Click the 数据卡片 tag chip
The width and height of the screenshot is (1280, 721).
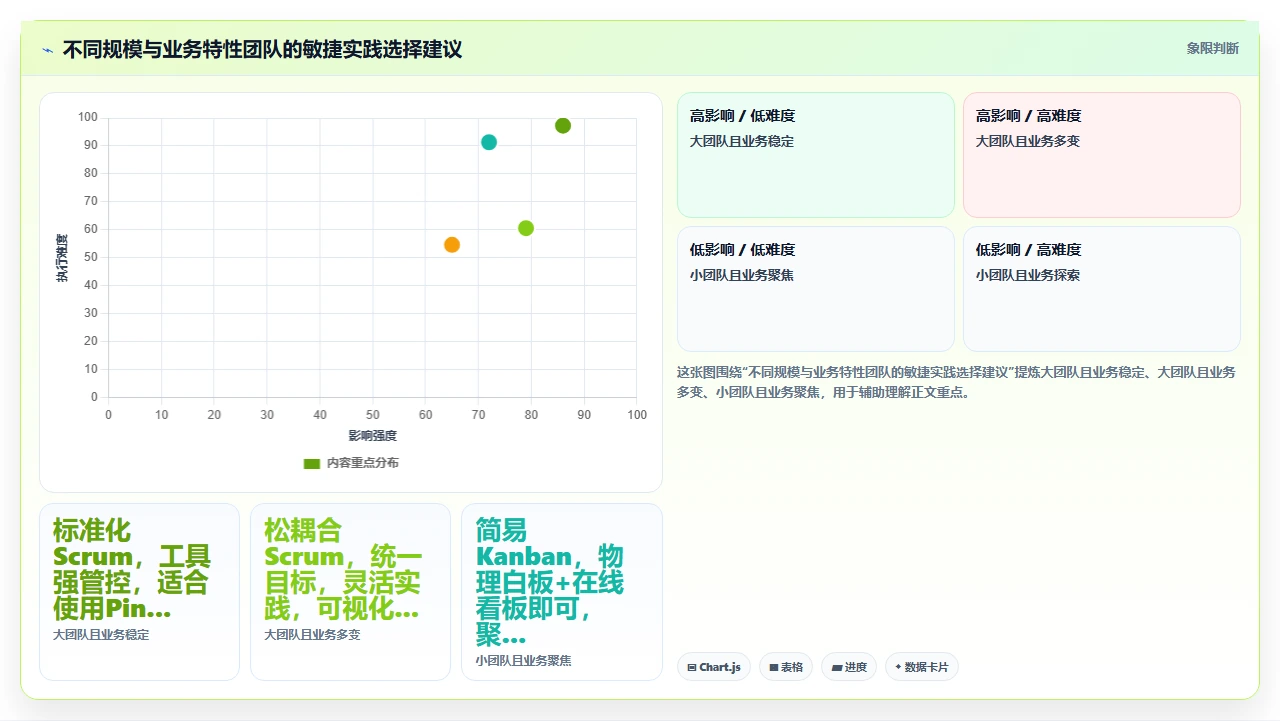[922, 667]
